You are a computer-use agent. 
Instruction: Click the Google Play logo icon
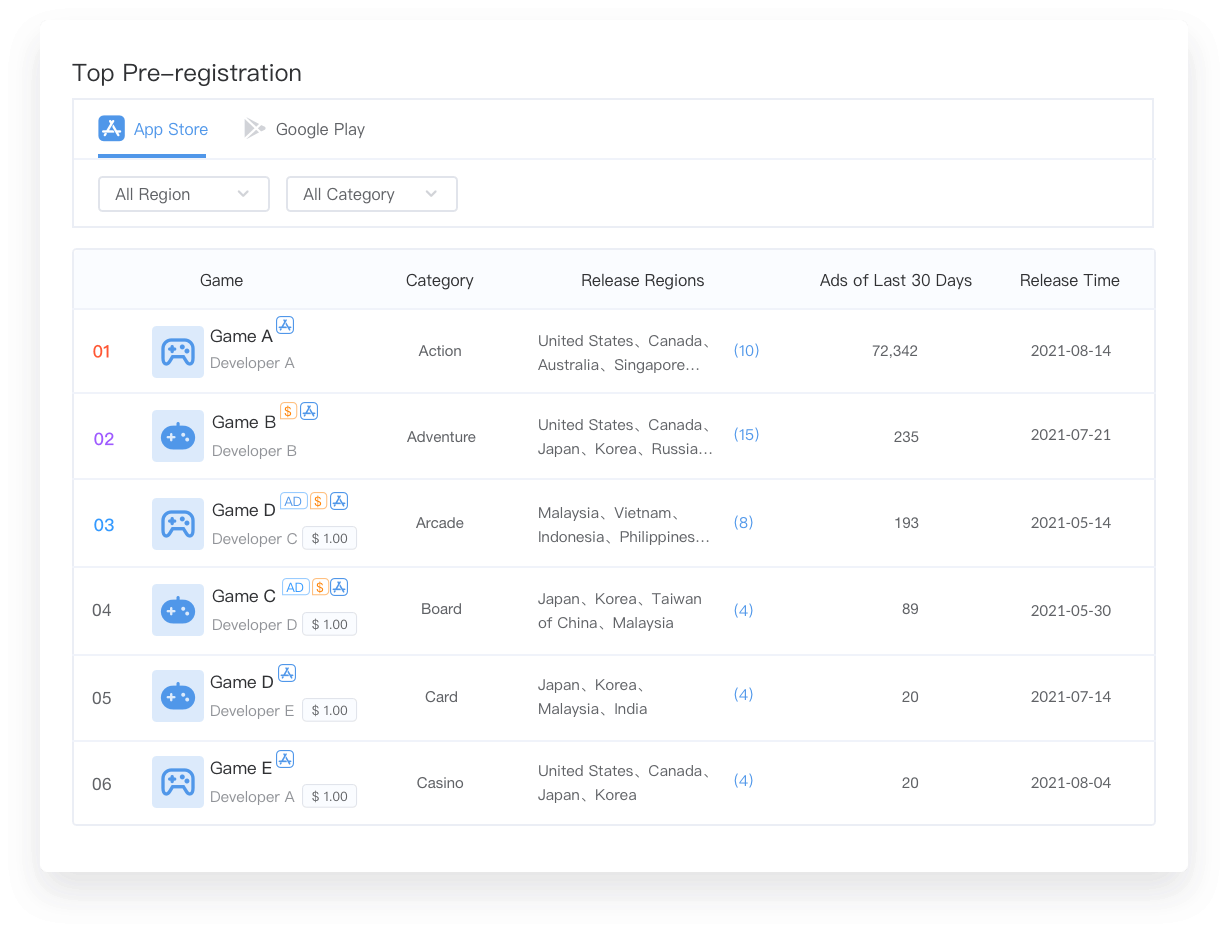coord(254,128)
